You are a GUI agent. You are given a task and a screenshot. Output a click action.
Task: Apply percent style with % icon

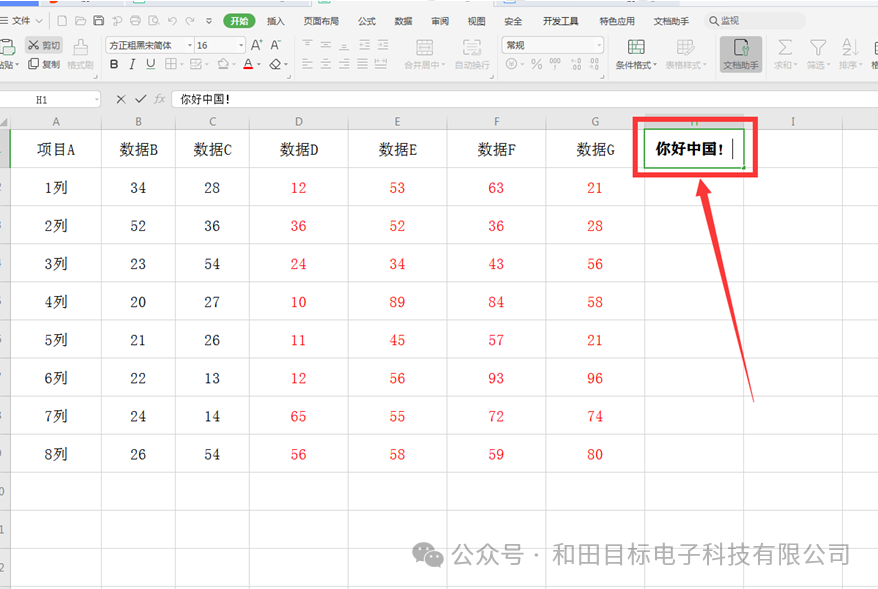click(536, 64)
